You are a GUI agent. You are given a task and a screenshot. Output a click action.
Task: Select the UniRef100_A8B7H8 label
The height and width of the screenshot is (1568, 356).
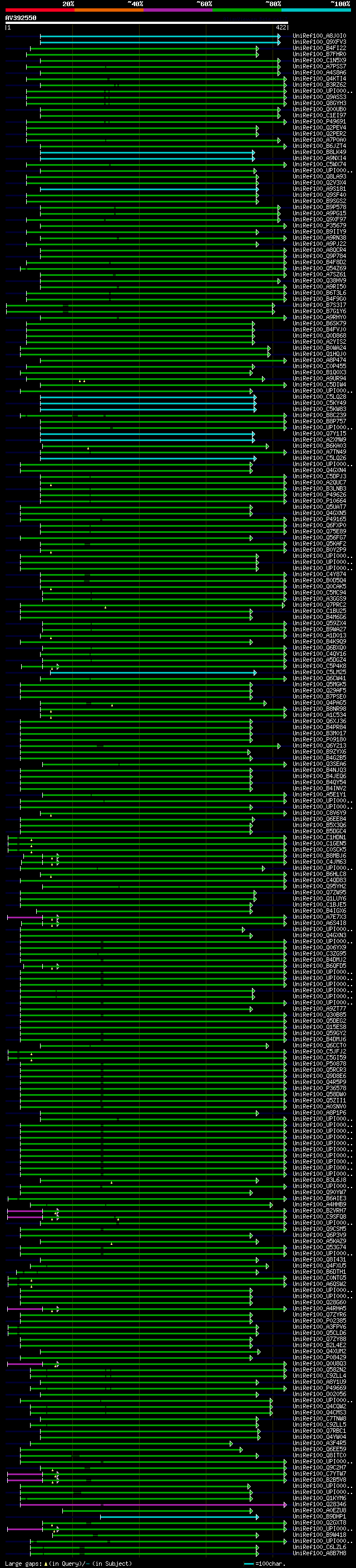point(319,1553)
